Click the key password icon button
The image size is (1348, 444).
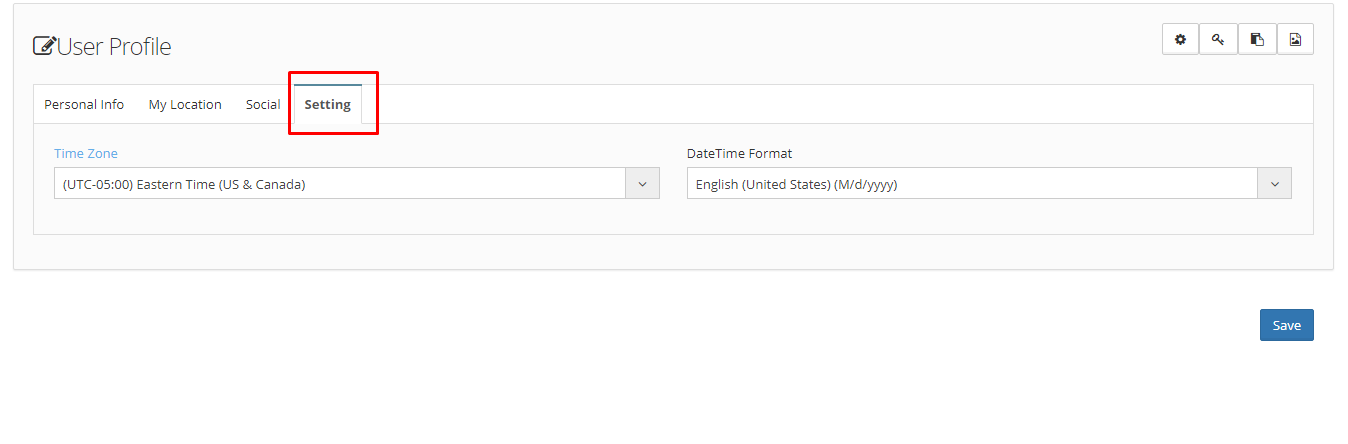[x=1218, y=39]
